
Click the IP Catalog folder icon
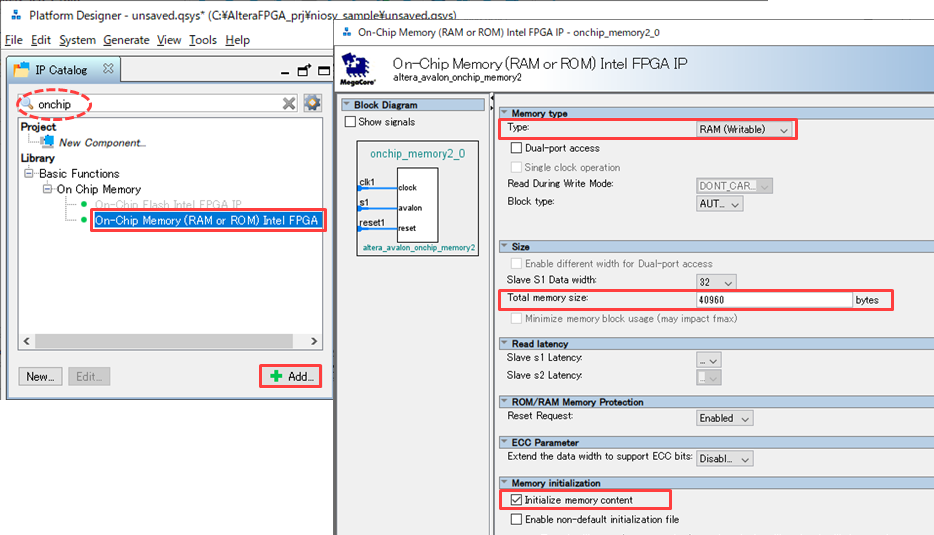coord(21,70)
